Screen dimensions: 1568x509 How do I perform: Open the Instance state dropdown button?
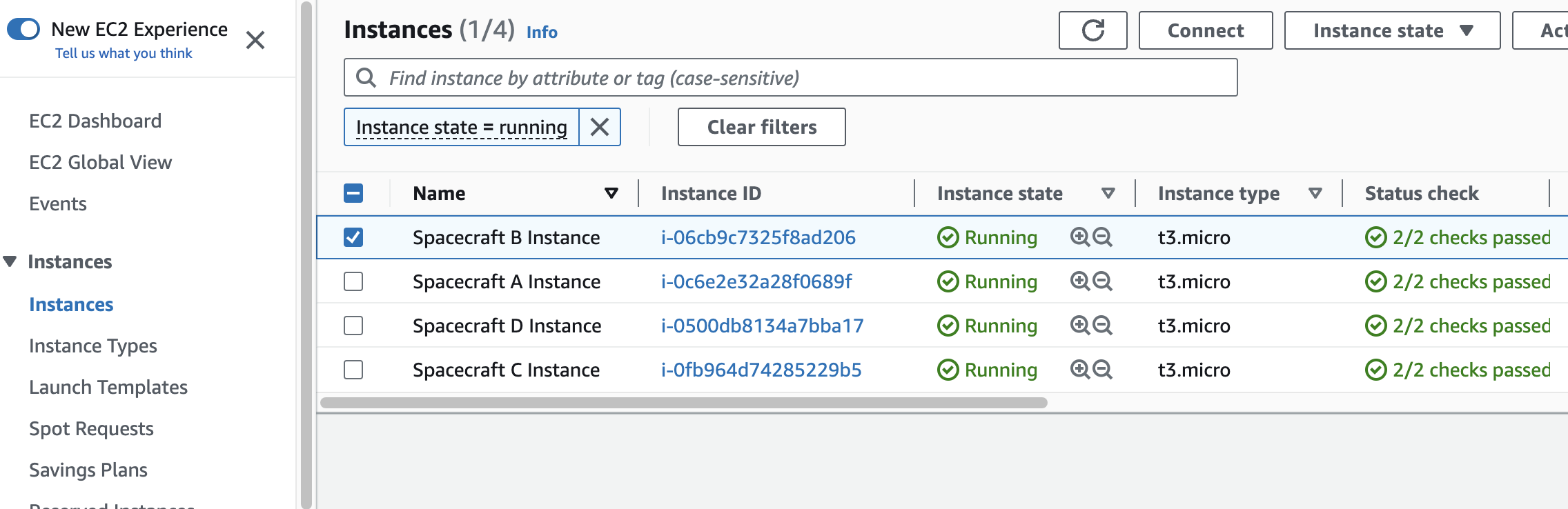[x=1392, y=30]
